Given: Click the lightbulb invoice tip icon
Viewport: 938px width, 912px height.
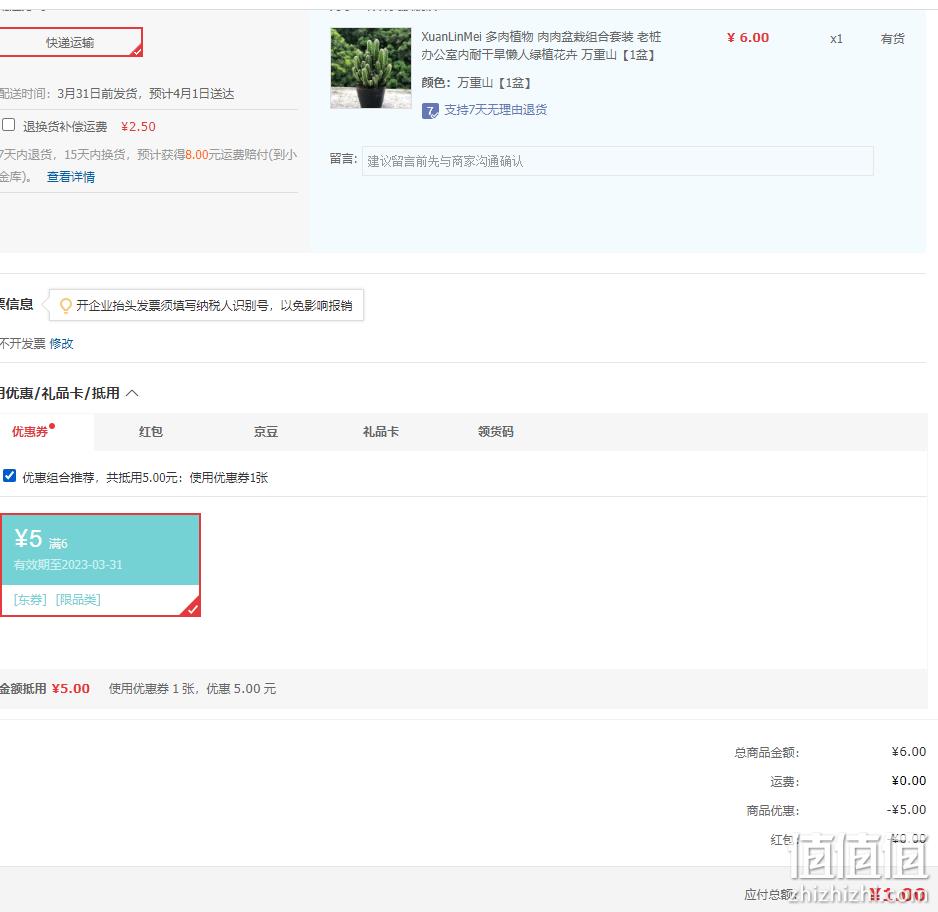Looking at the screenshot, I should click(x=66, y=306).
